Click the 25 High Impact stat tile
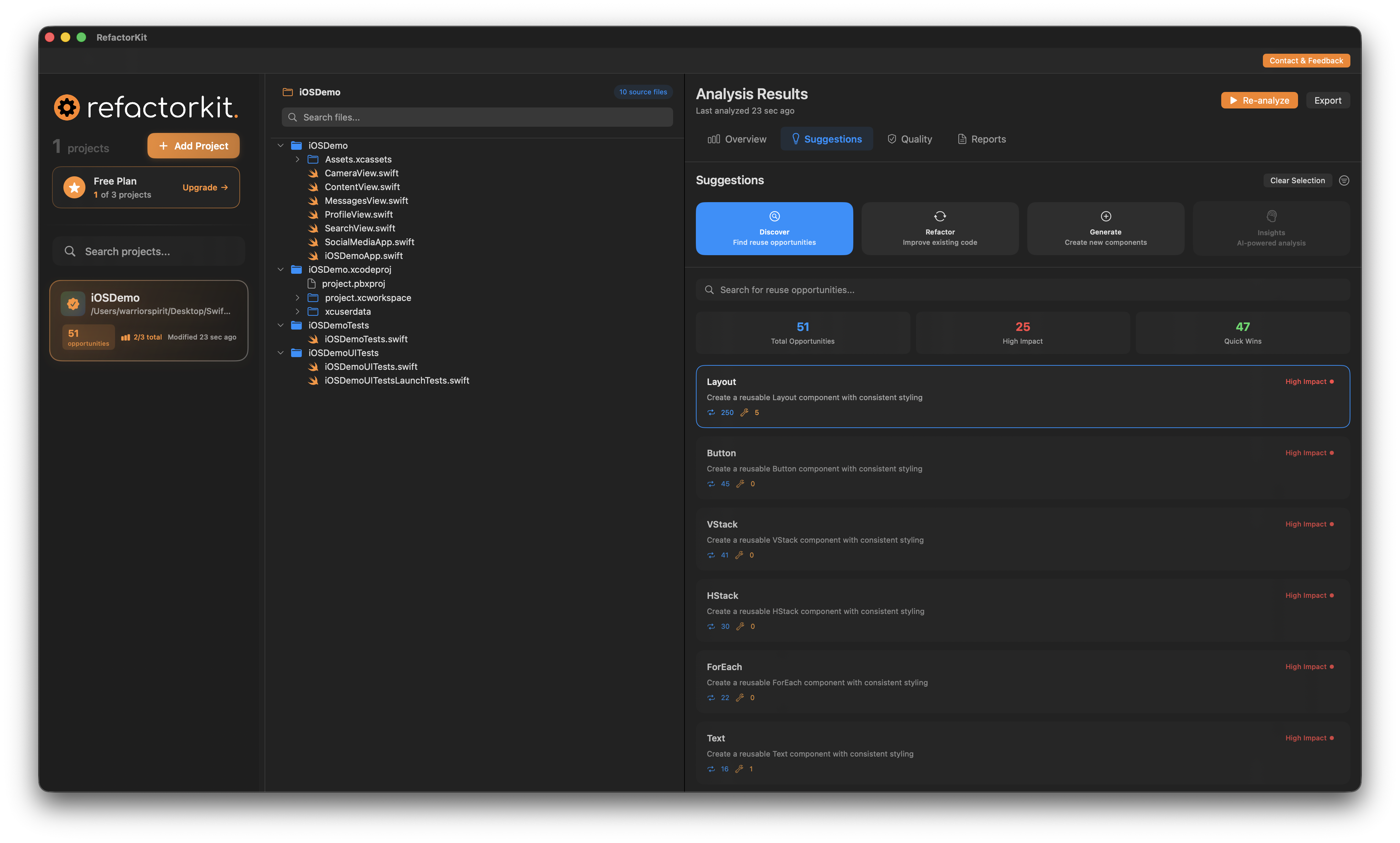The image size is (1400, 843). [1023, 333]
